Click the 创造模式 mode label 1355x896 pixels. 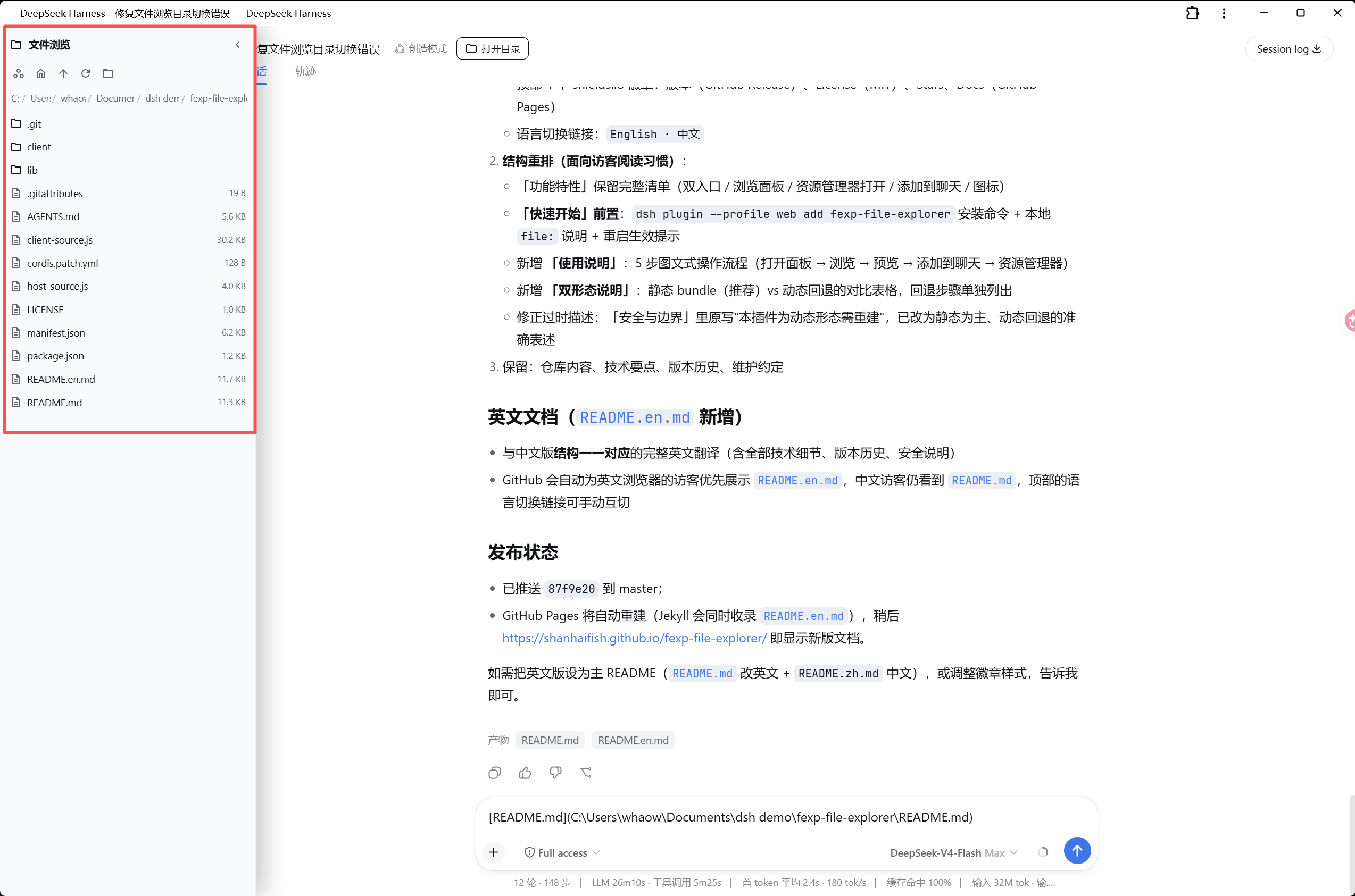[421, 49]
